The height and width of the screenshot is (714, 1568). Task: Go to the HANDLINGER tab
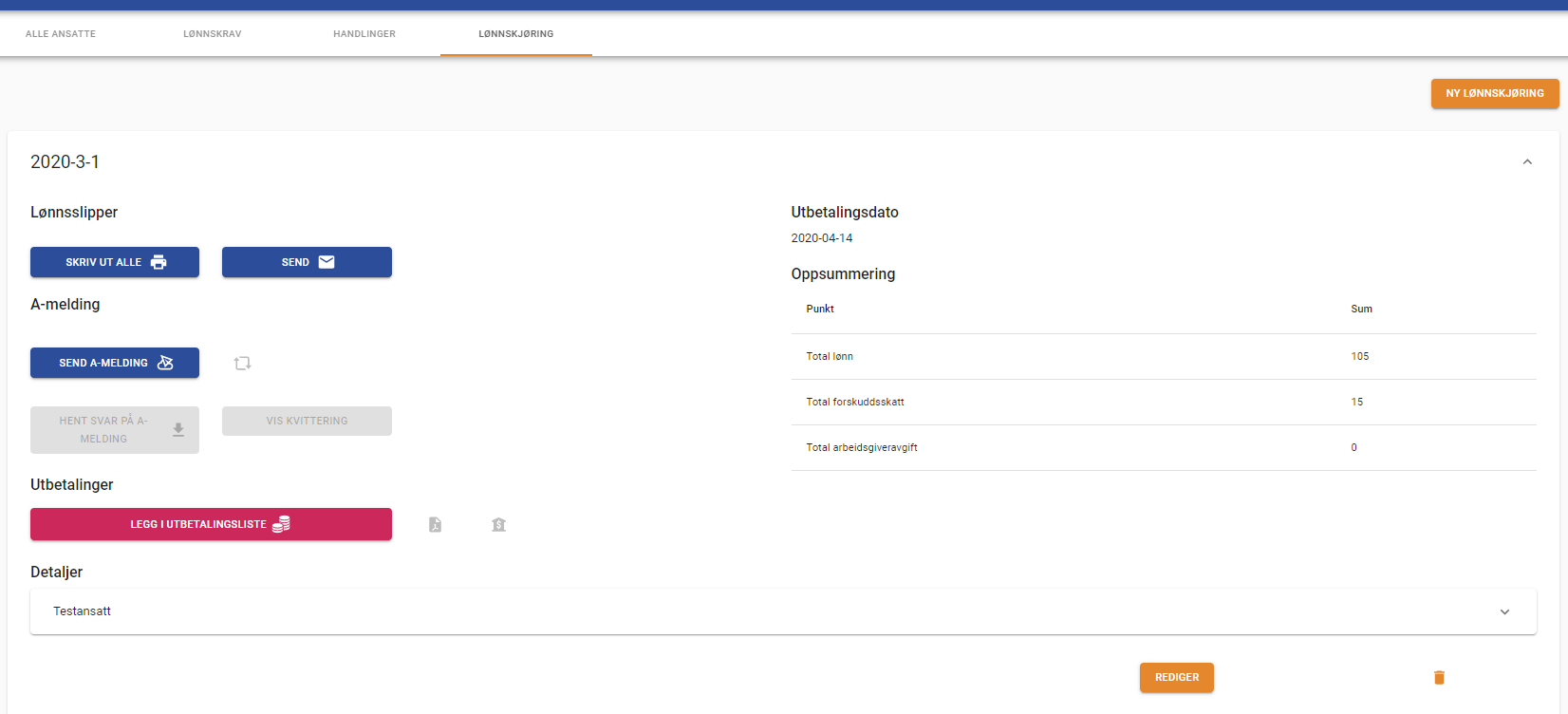(364, 34)
